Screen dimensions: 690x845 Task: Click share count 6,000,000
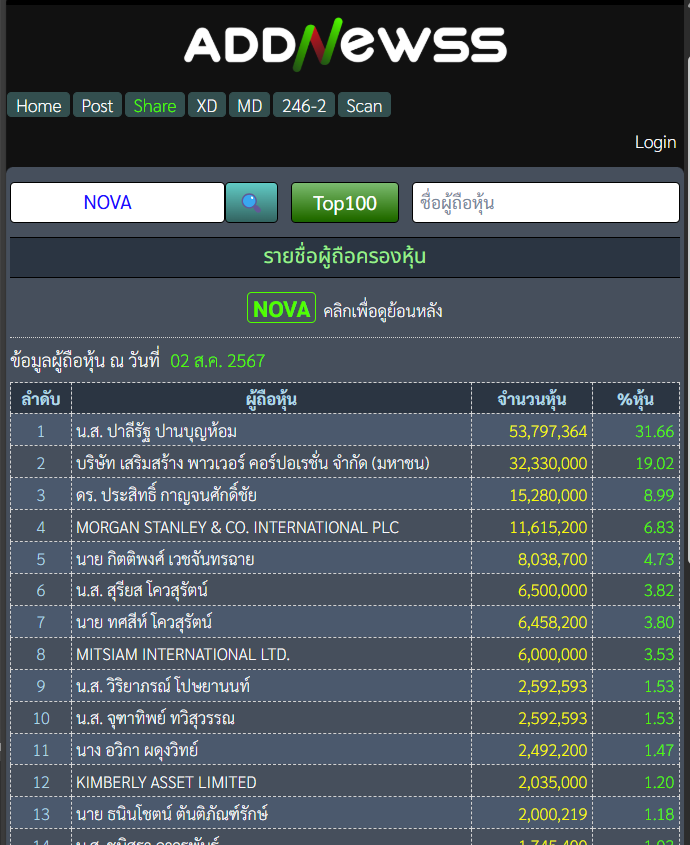coord(553,654)
